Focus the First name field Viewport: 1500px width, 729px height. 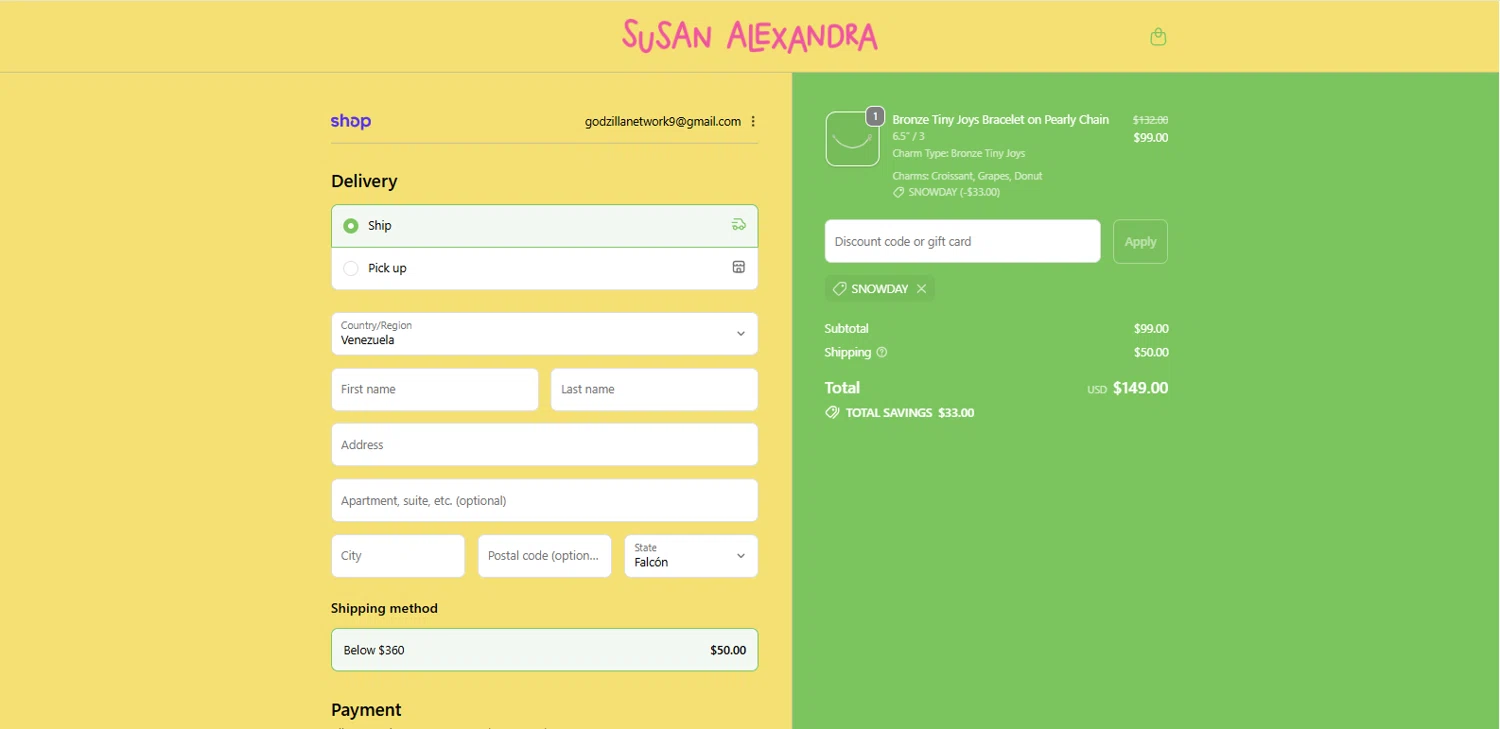(435, 389)
